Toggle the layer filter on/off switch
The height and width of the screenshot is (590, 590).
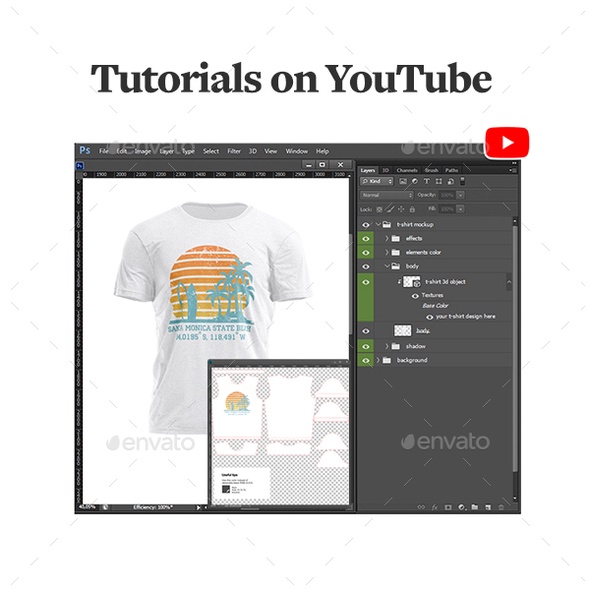tap(462, 181)
